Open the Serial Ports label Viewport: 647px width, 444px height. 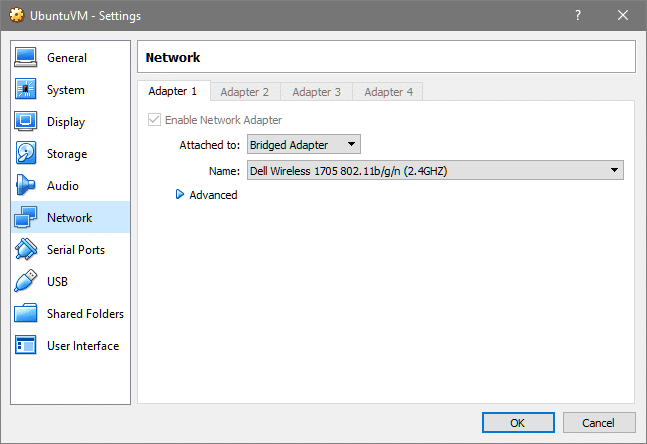tap(76, 250)
